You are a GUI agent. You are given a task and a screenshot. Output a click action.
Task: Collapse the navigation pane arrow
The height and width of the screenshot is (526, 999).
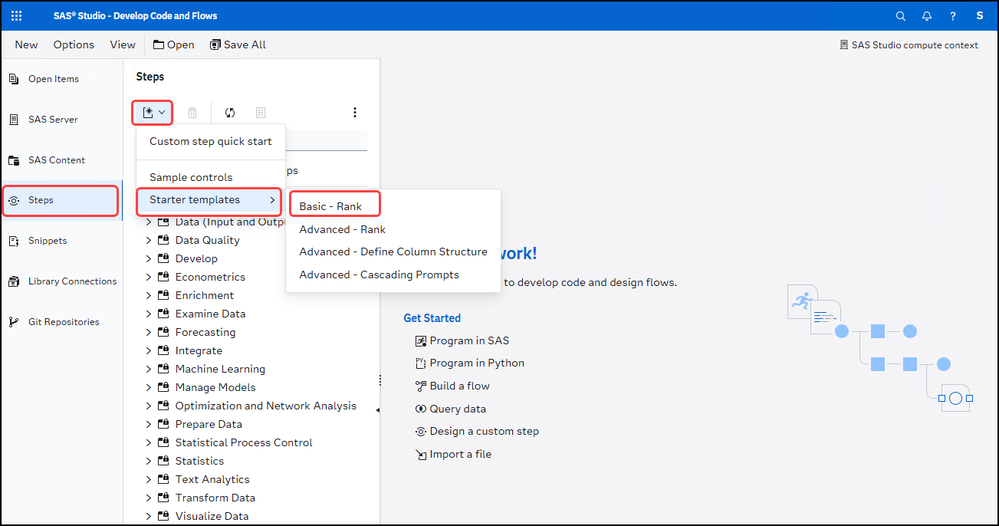(x=378, y=410)
